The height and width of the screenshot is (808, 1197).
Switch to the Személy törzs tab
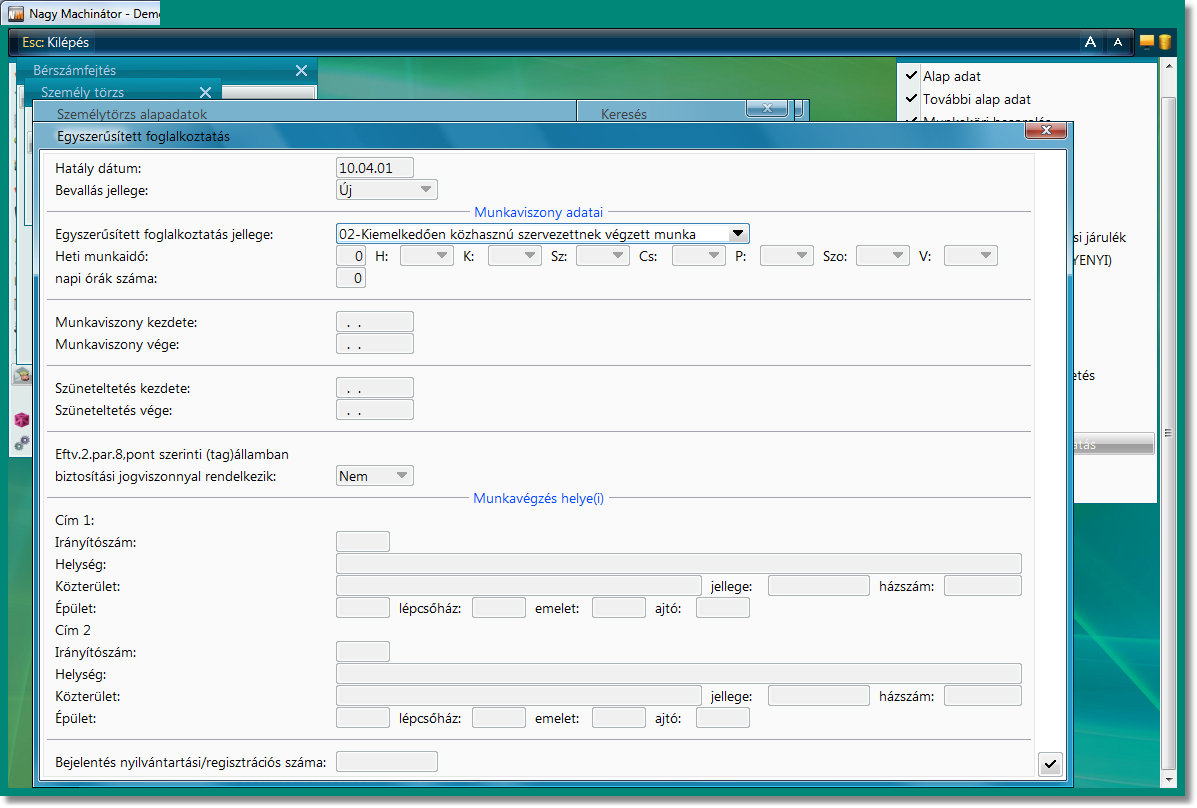pos(82,92)
